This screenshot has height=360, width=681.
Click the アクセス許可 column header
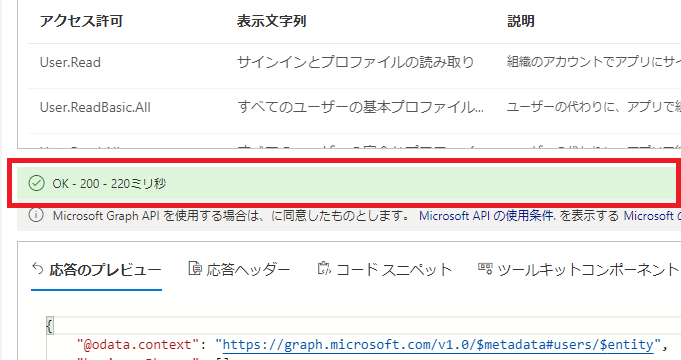pos(81,21)
